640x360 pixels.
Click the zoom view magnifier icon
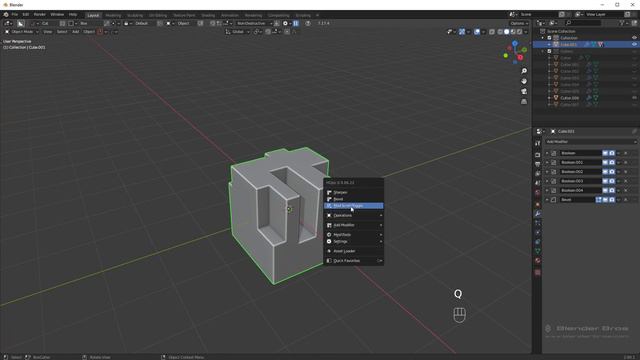524,71
